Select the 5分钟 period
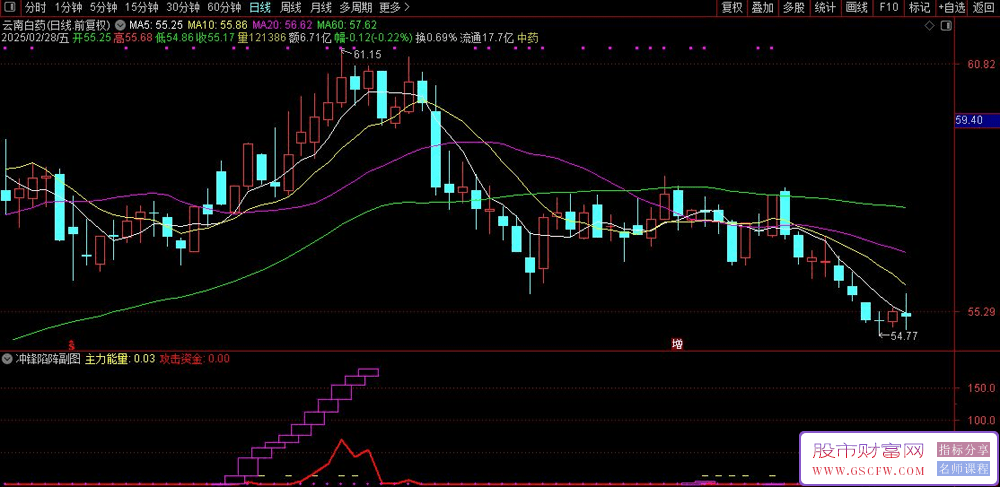 [103, 8]
